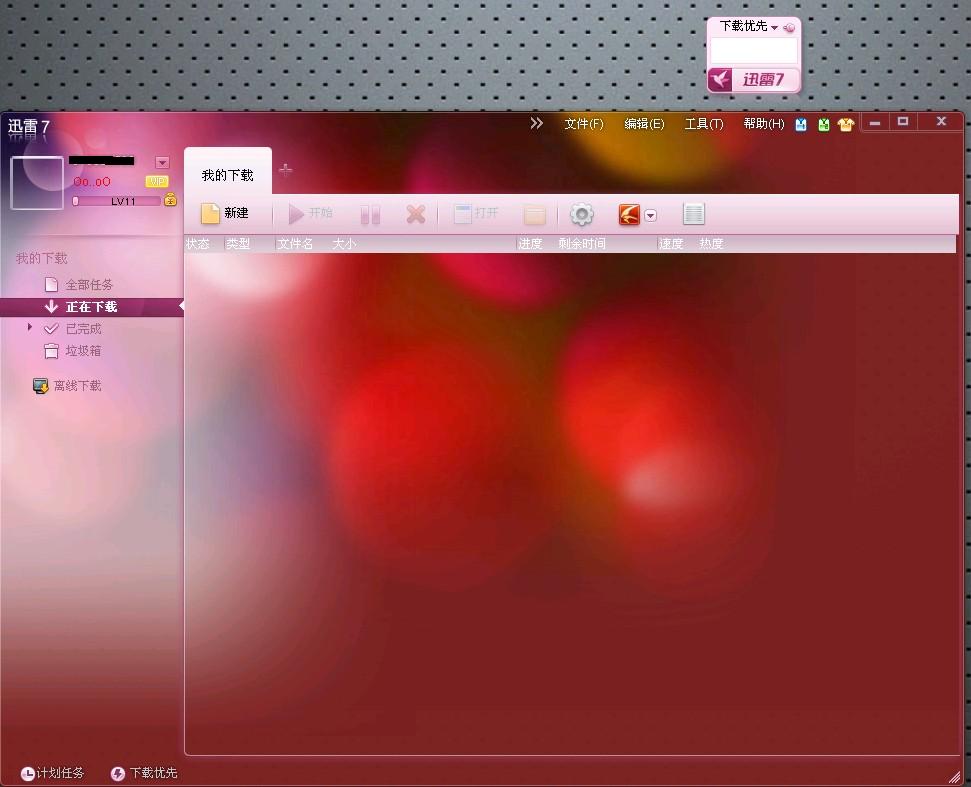Click the 迅雷7 logo button on the floating widget

(x=754, y=80)
